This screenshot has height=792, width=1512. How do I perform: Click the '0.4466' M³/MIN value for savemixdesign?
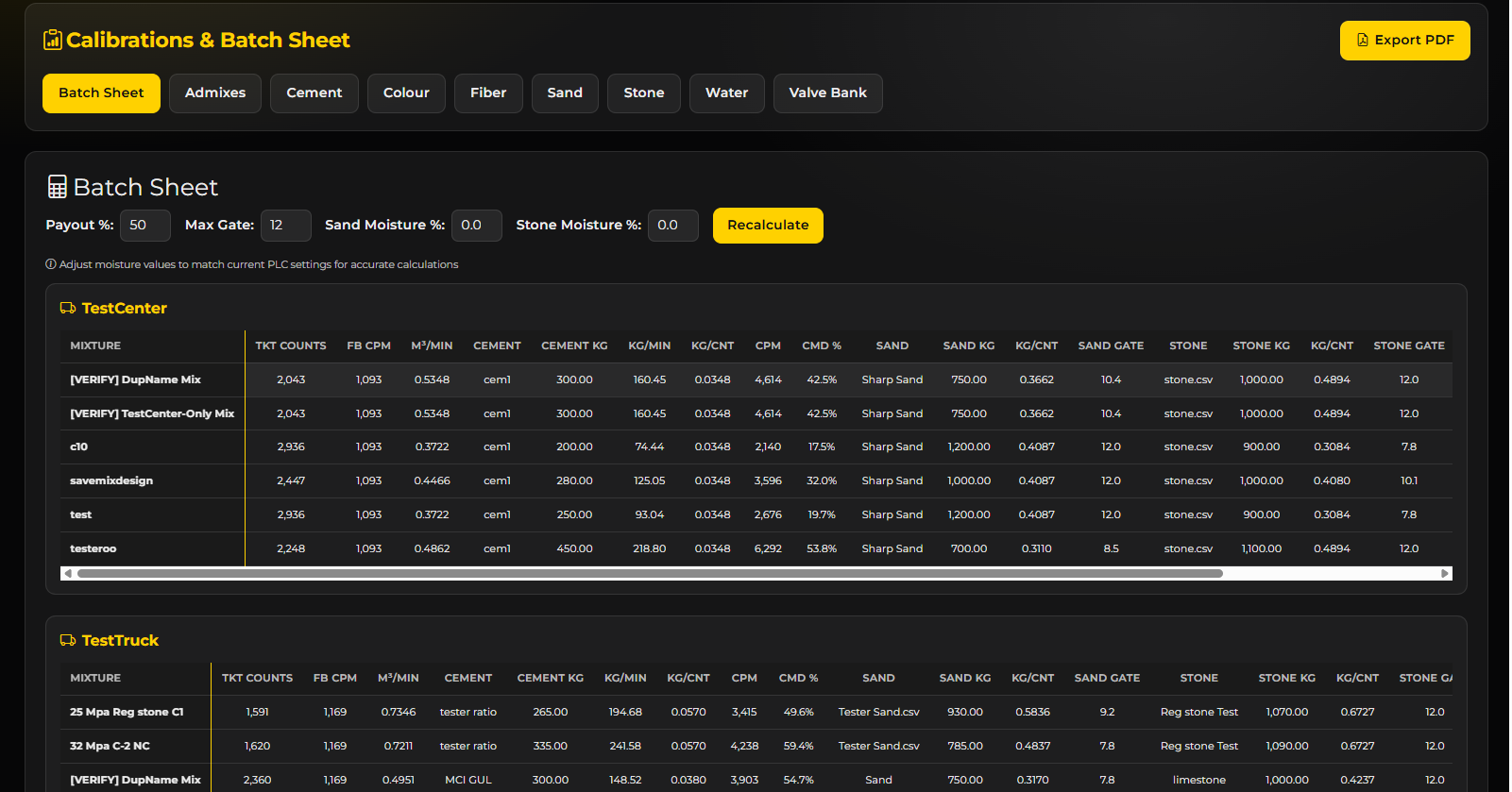(432, 480)
